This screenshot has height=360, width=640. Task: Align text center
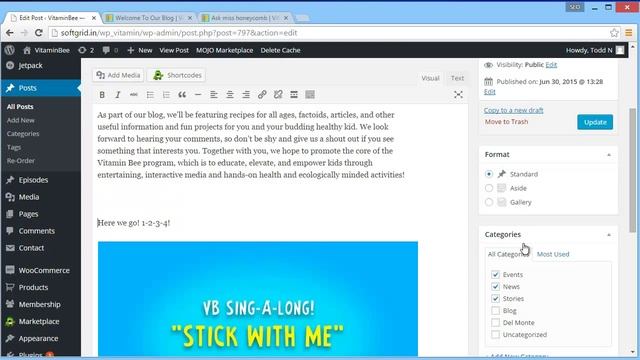tap(230, 95)
